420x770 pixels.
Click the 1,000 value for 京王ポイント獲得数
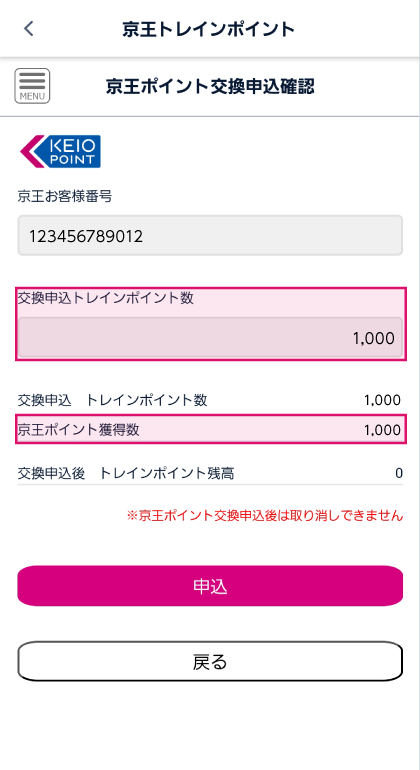[382, 430]
